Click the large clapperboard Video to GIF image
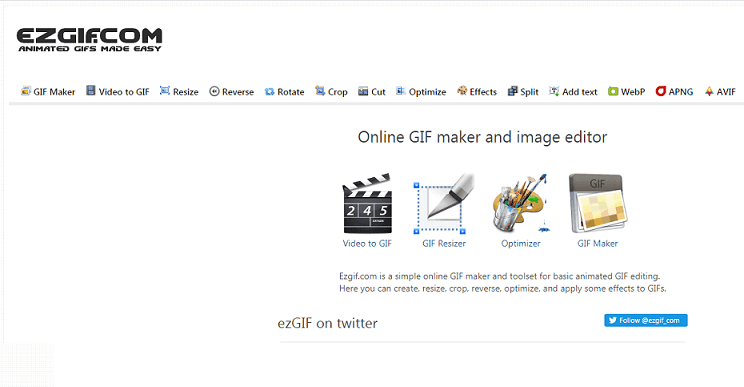 [x=367, y=203]
